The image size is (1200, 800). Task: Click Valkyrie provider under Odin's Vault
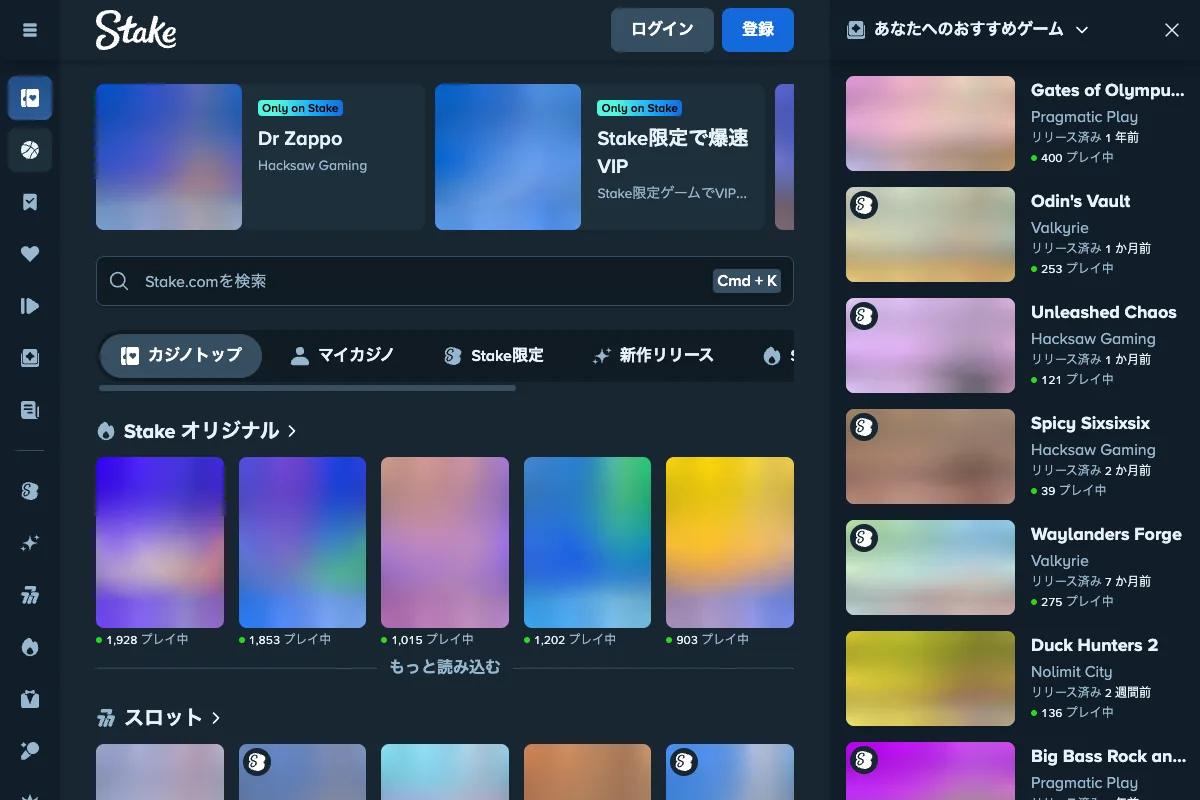[1060, 228]
